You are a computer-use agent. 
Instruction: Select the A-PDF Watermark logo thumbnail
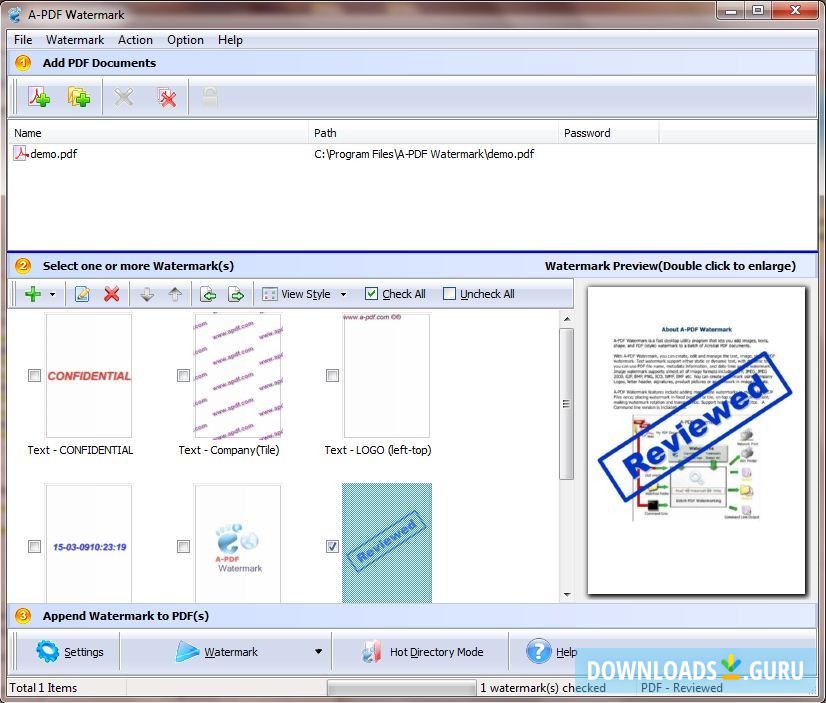238,543
